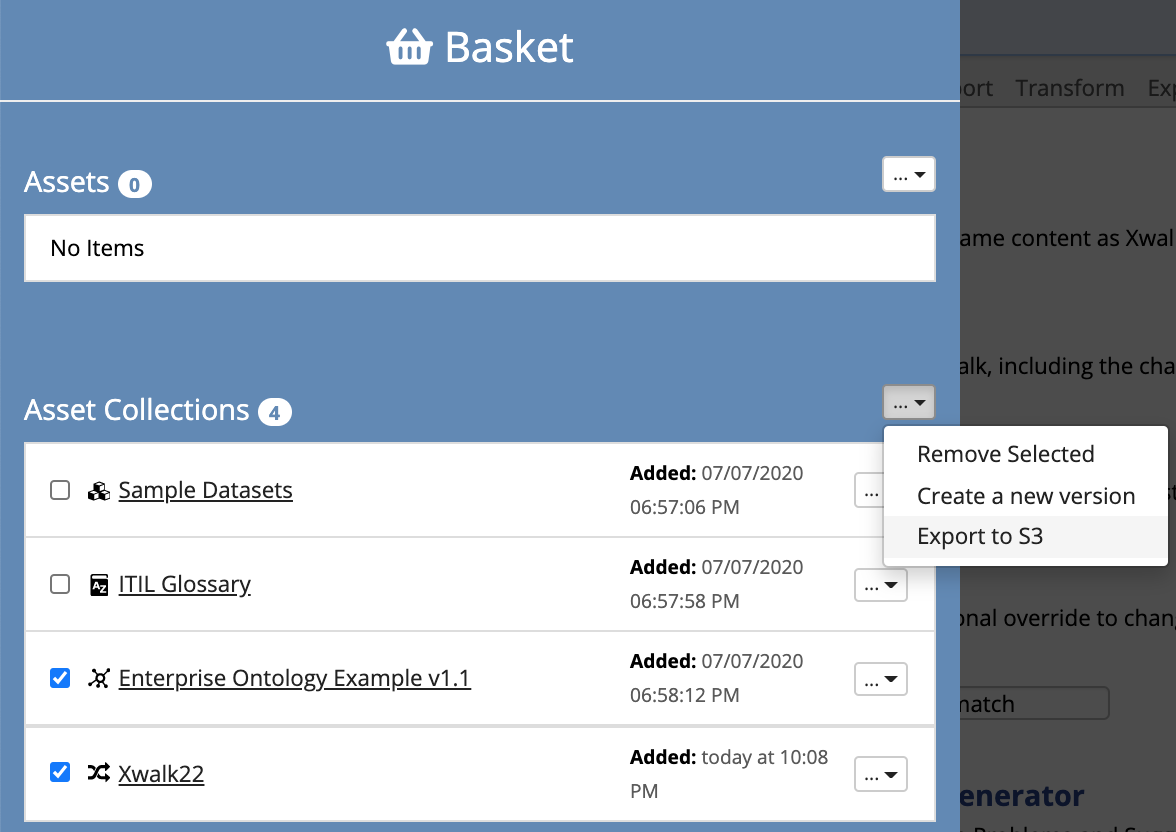
Task: Open the ITIL Glossary collection link
Action: tap(184, 584)
